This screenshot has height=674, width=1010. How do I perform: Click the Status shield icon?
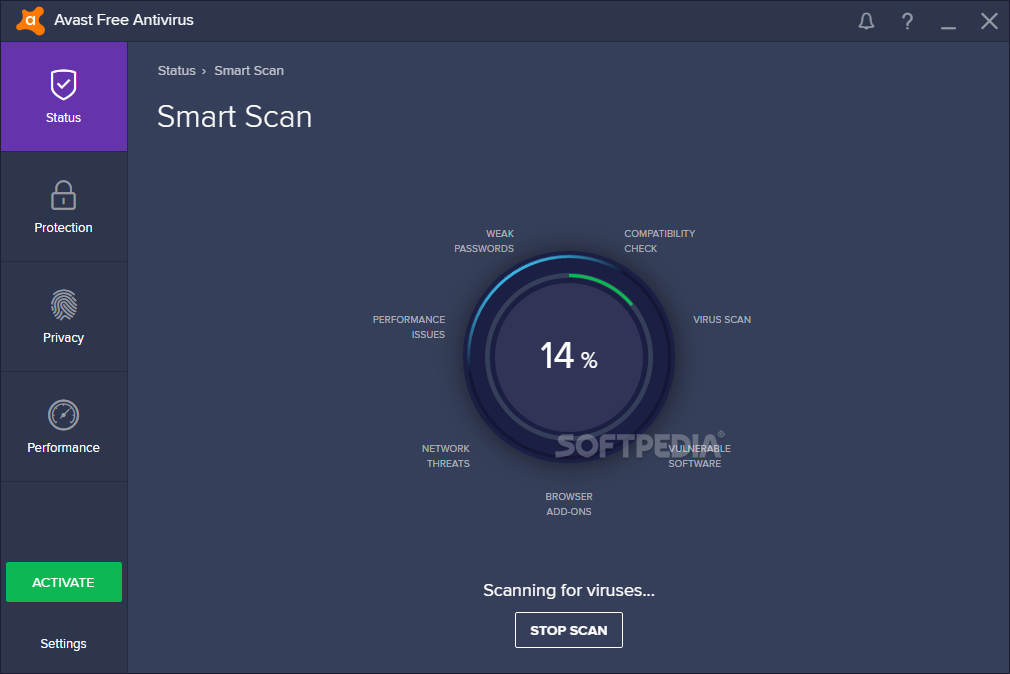click(x=63, y=85)
